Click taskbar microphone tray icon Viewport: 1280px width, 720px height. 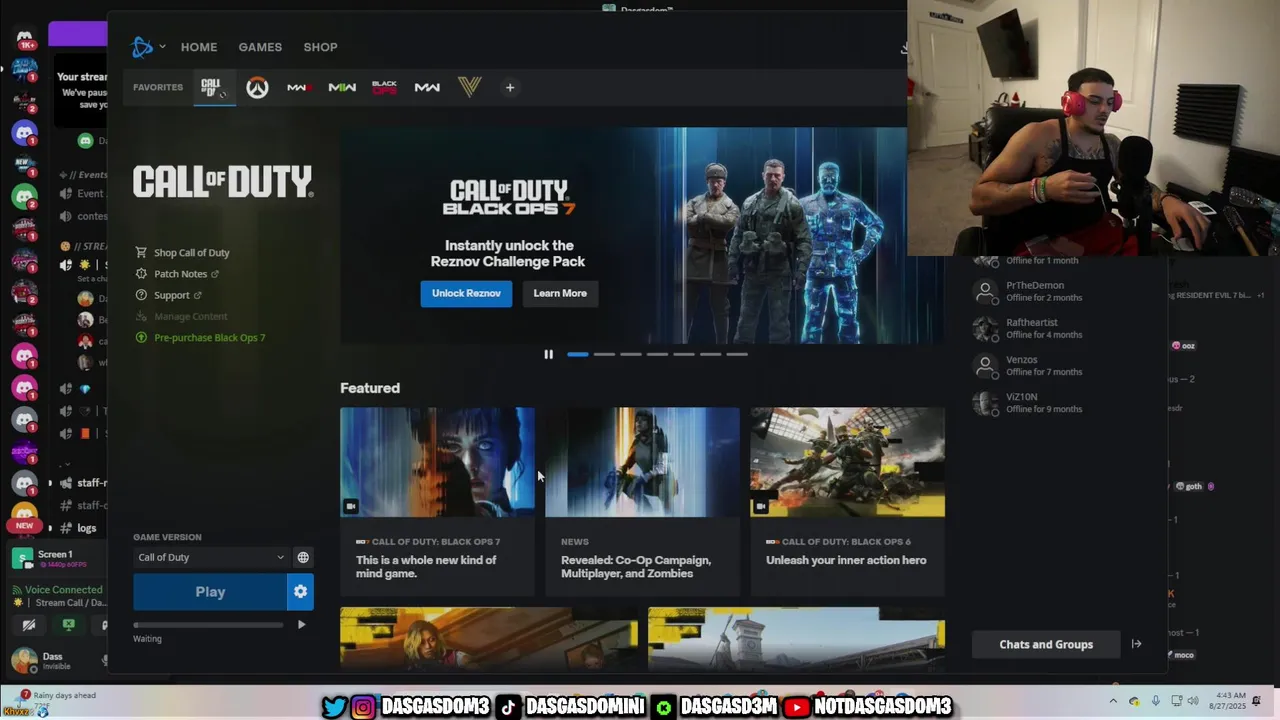(x=1155, y=702)
